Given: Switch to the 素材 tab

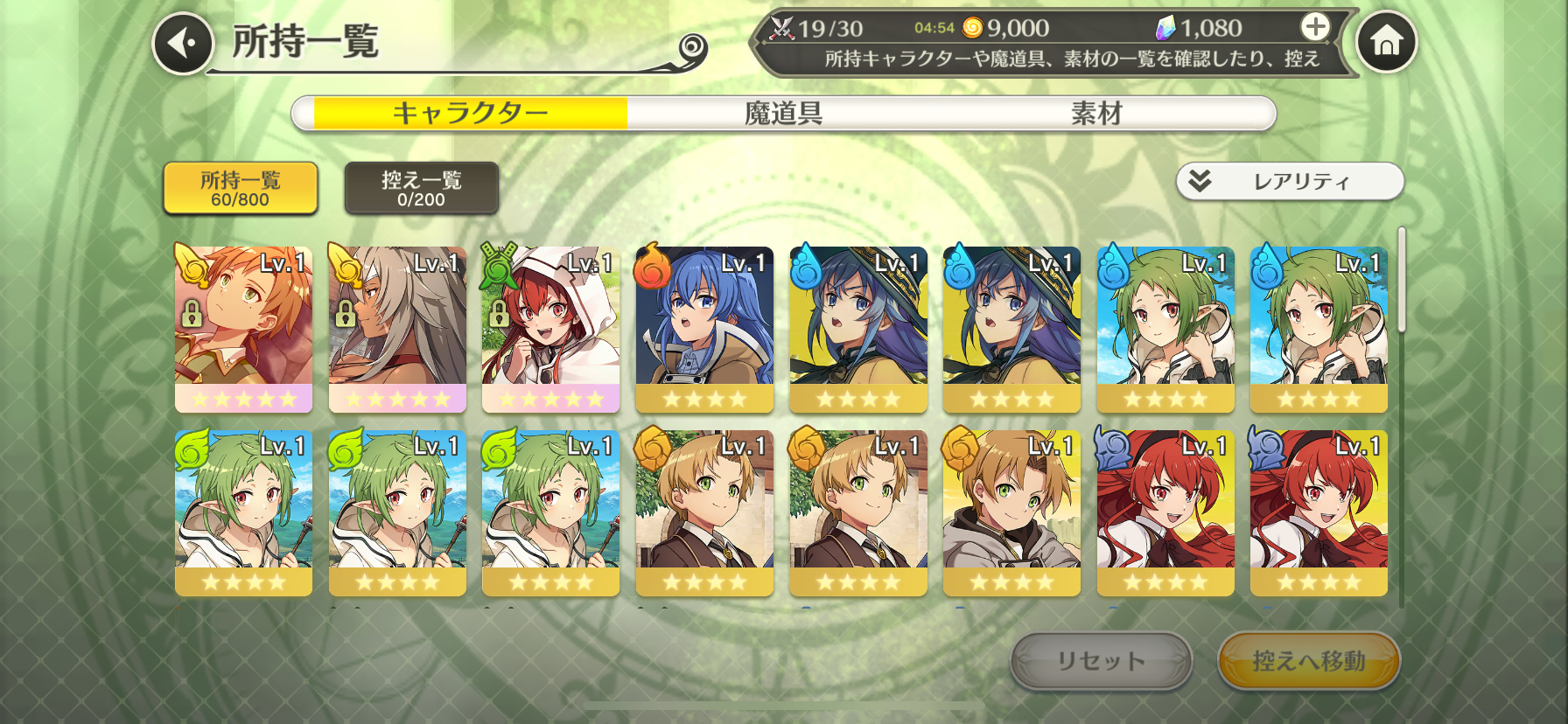Looking at the screenshot, I should [x=1096, y=114].
